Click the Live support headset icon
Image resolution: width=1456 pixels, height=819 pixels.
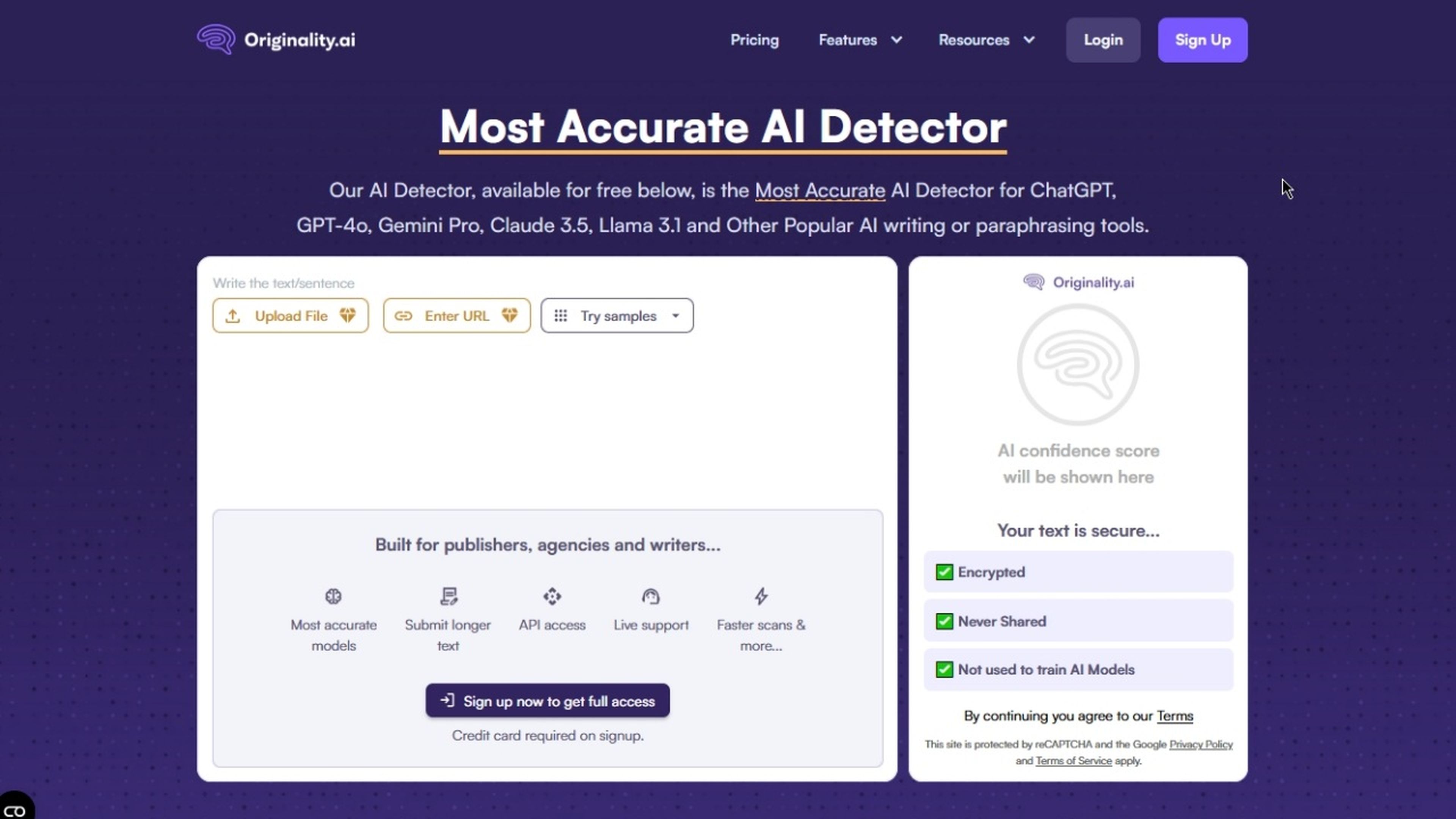click(651, 596)
